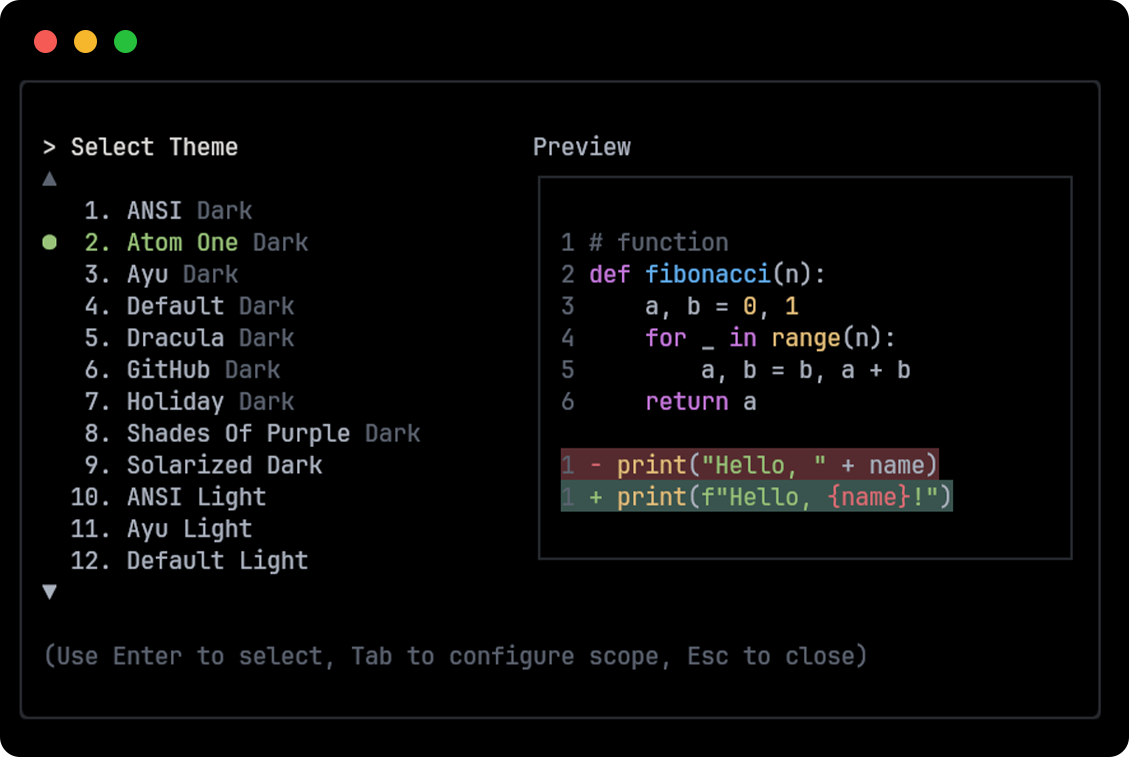Viewport: 1129px width, 757px height.
Task: Select the Solarized Dark theme
Action: coord(223,465)
